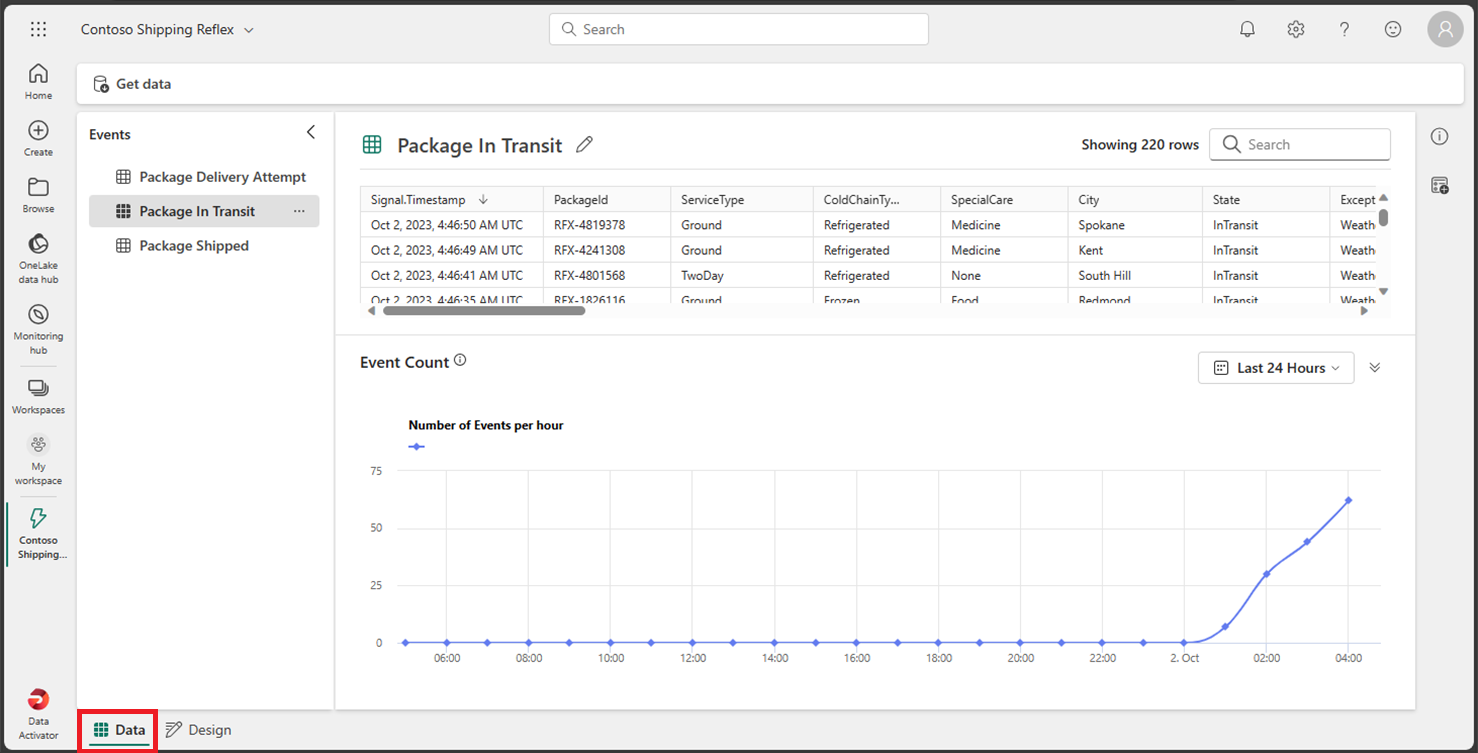The height and width of the screenshot is (753, 1478).
Task: Collapse the Event Count chart section
Action: click(x=1375, y=367)
